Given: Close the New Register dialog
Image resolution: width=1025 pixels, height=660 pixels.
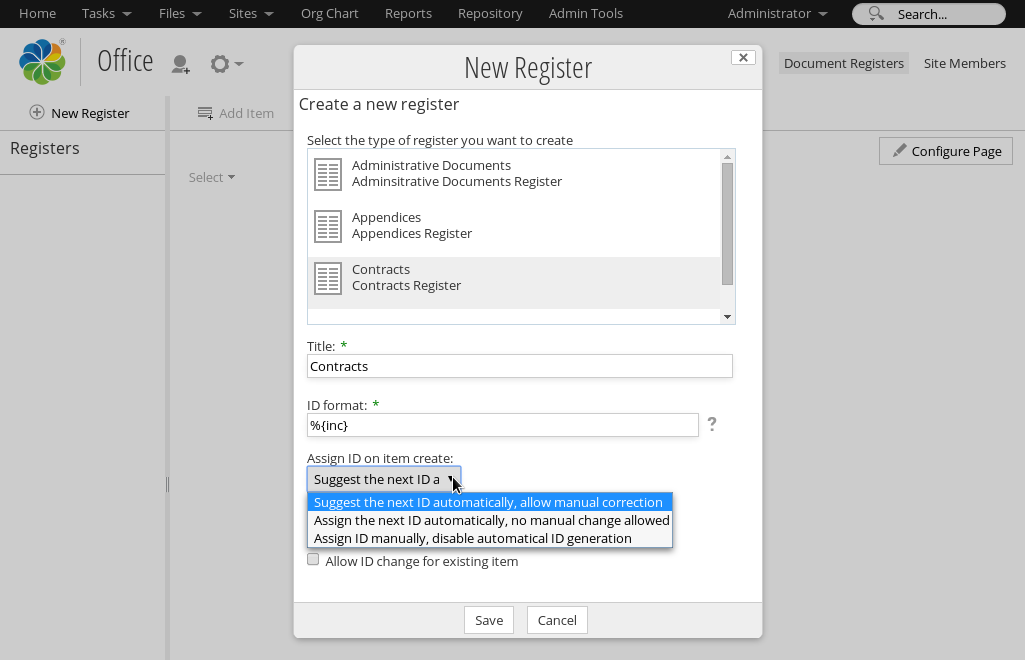Looking at the screenshot, I should point(743,58).
